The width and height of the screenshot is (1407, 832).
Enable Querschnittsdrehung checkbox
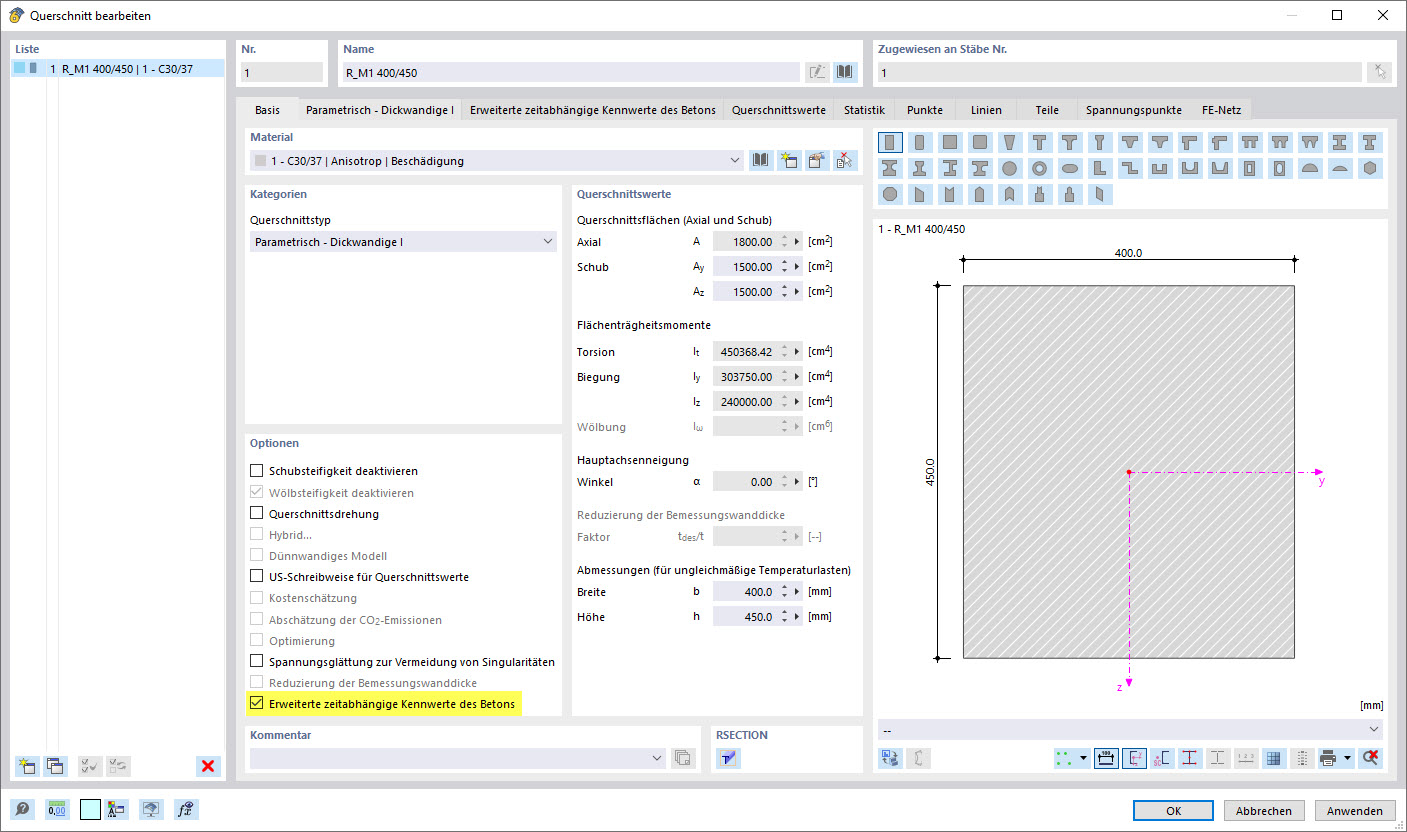(257, 513)
